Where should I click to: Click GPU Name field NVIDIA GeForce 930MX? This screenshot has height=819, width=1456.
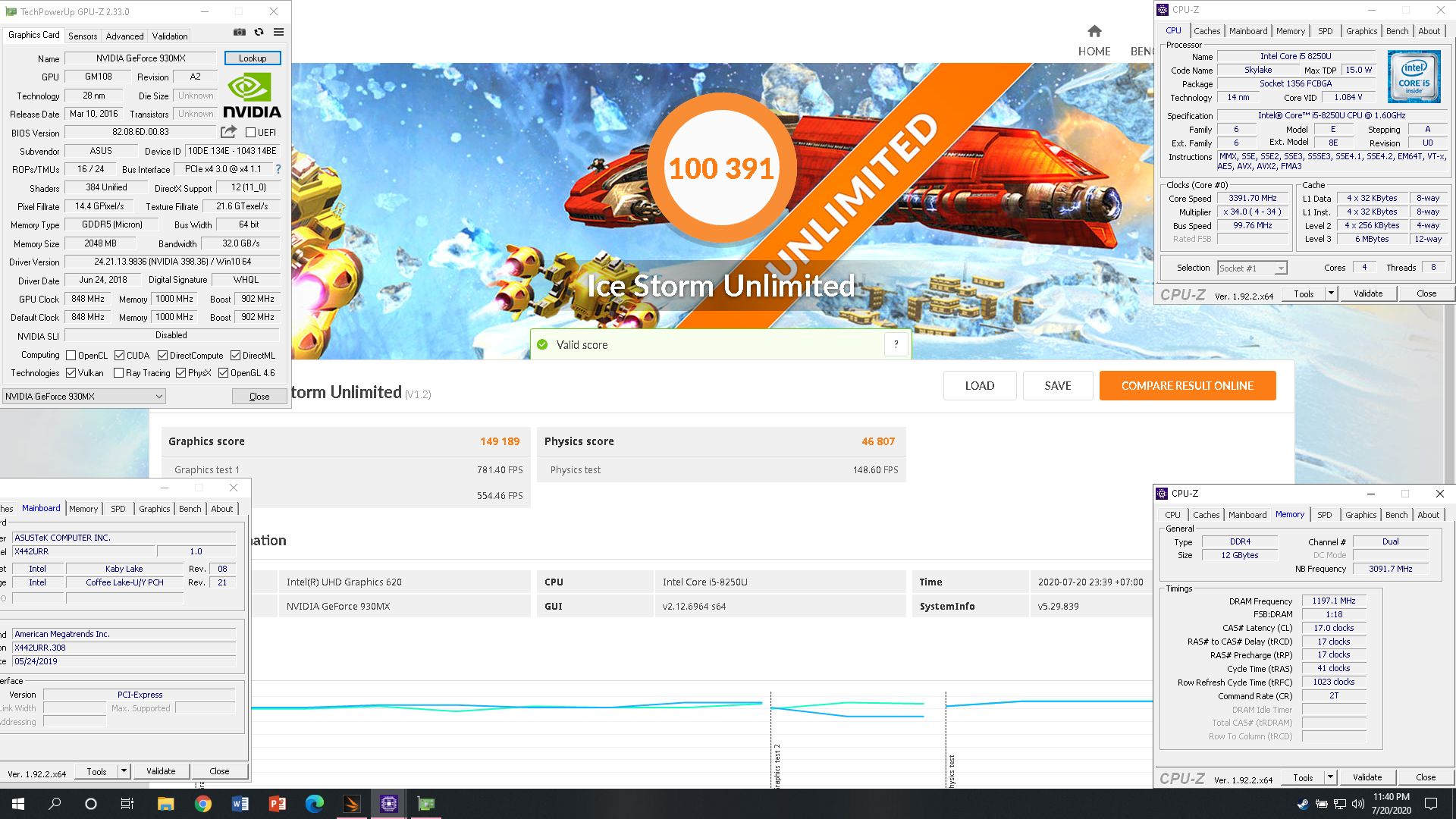[141, 58]
